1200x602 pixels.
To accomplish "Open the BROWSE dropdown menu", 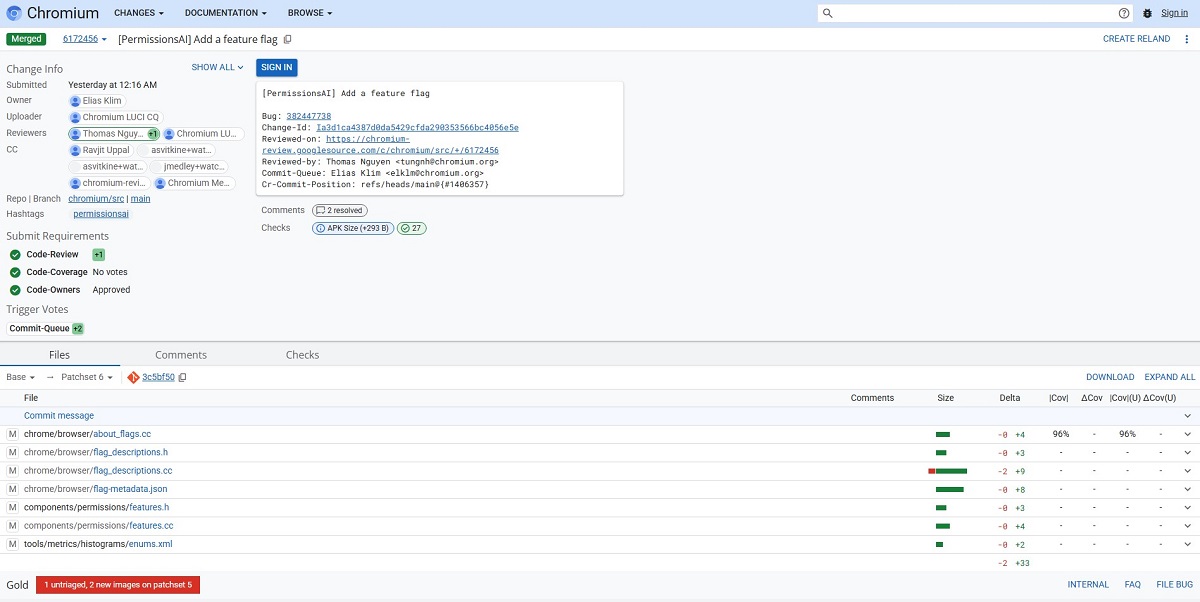I will click(310, 13).
